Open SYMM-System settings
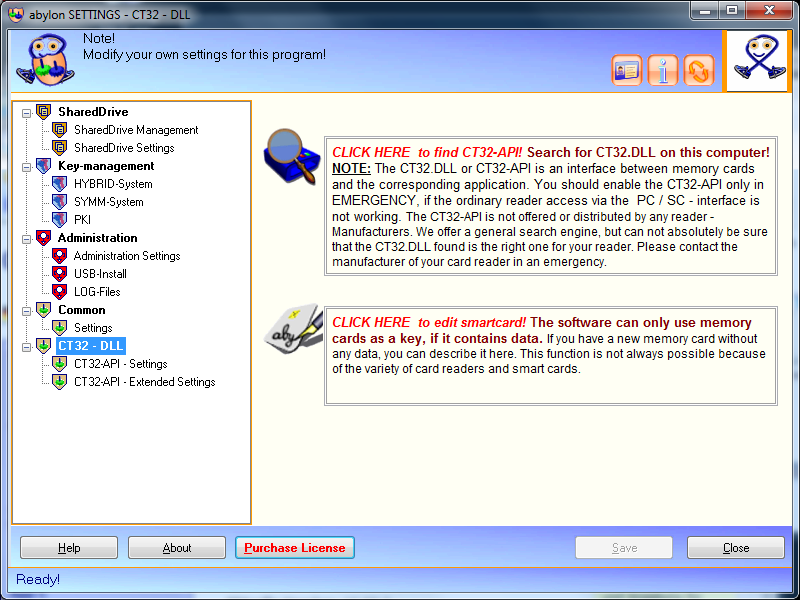The image size is (800, 600). [x=109, y=202]
